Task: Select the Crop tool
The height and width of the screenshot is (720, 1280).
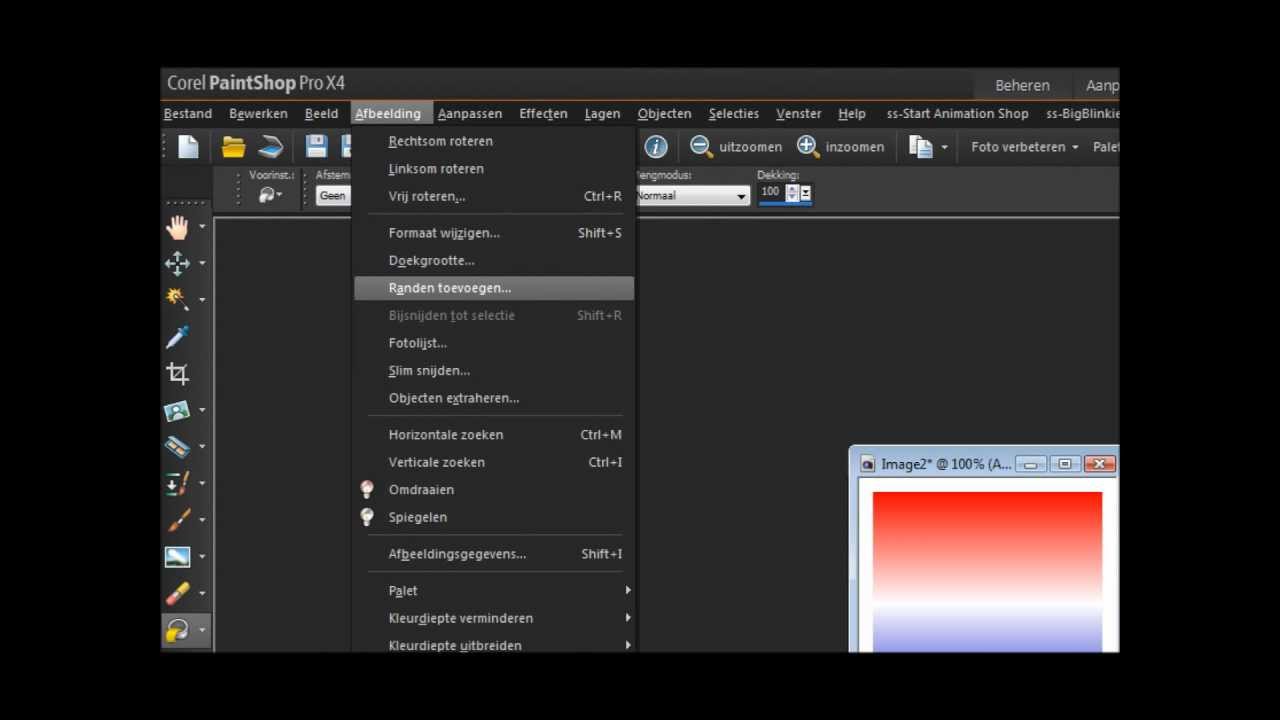Action: click(178, 374)
